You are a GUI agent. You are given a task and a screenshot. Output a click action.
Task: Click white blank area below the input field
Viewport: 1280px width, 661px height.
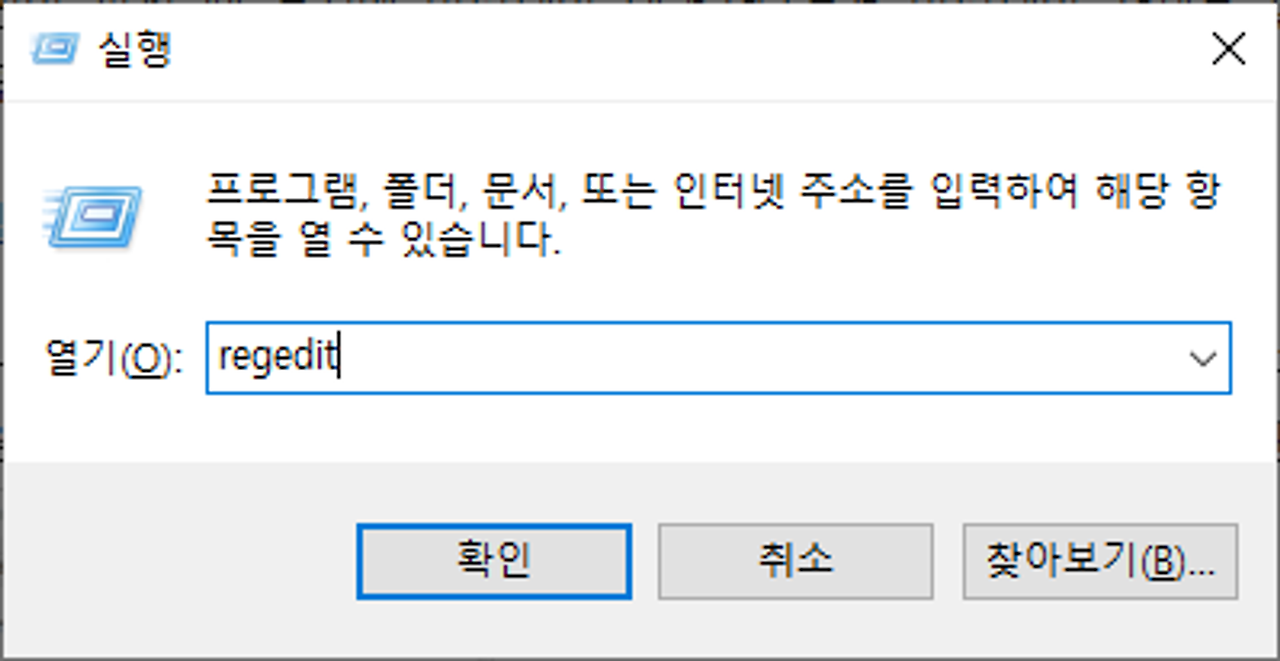pos(640,428)
